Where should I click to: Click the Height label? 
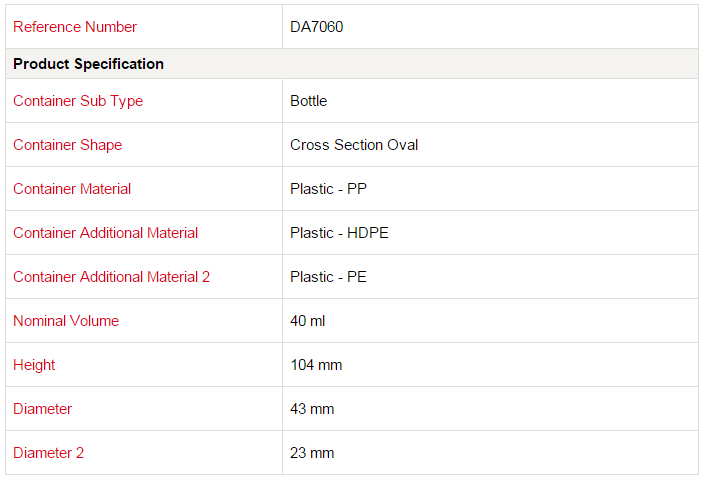(34, 365)
